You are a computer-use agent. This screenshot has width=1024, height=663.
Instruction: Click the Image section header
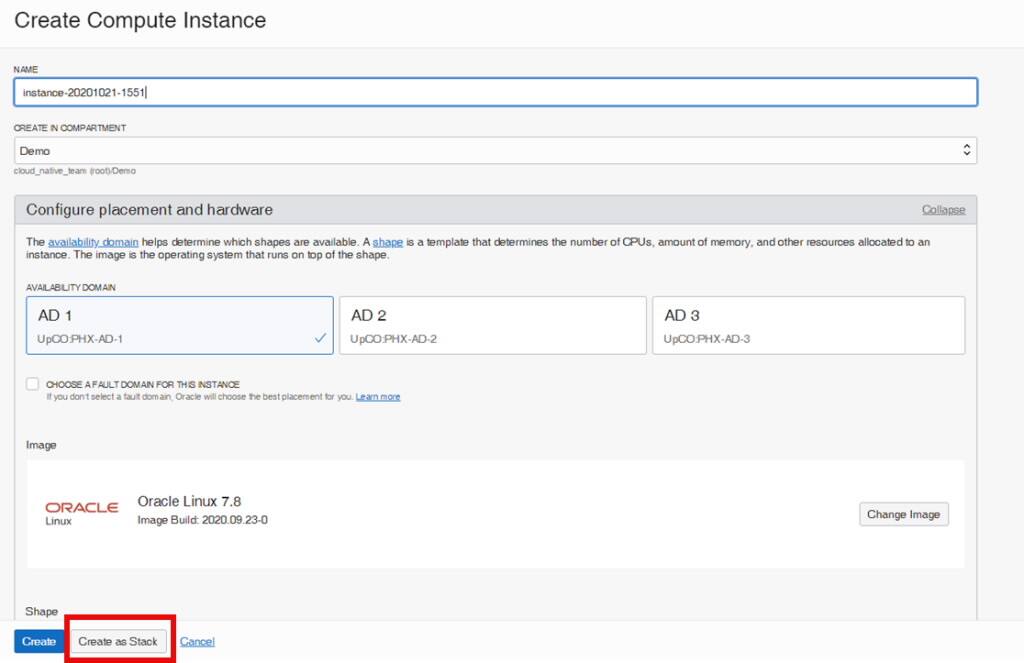coord(41,444)
